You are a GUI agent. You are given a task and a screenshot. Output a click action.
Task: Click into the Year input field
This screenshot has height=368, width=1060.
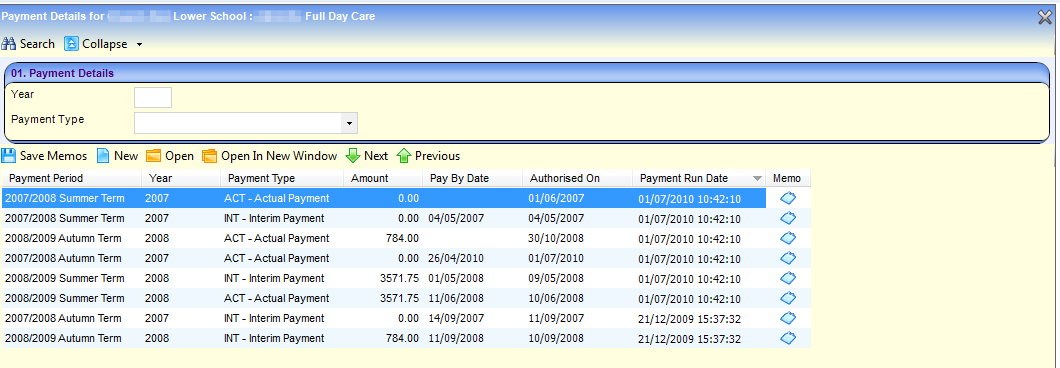(x=153, y=97)
